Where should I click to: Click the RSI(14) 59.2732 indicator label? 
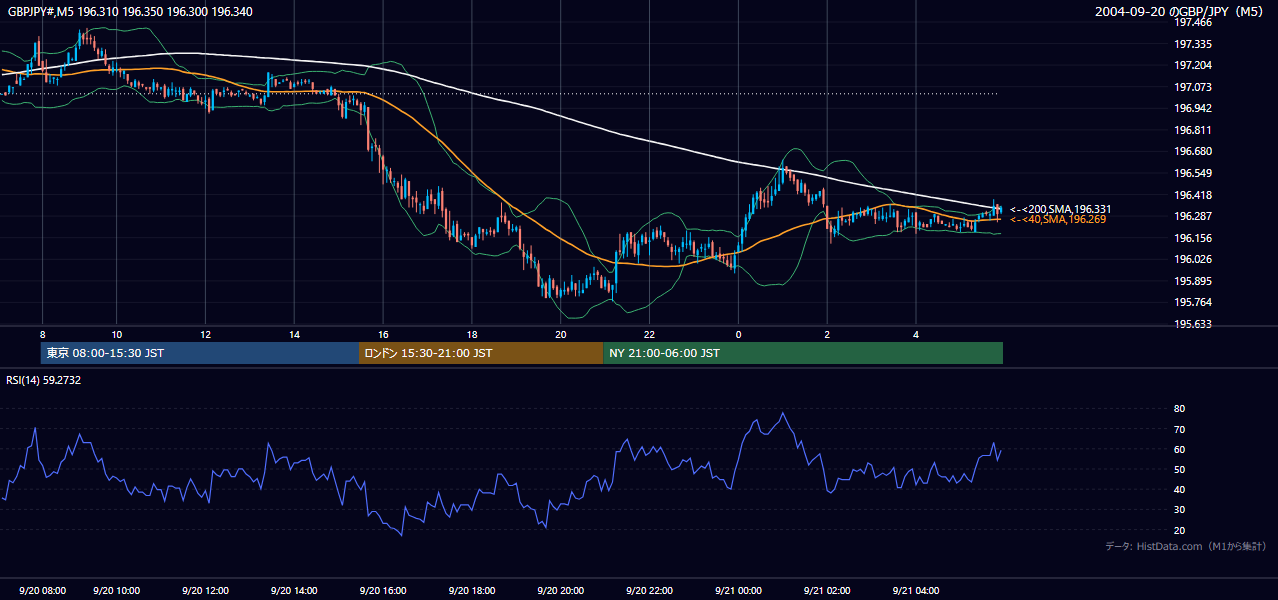click(43, 380)
